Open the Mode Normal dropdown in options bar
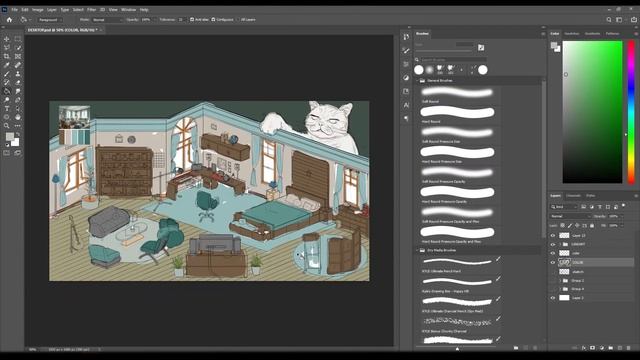This screenshot has height=360, width=640. point(107,20)
